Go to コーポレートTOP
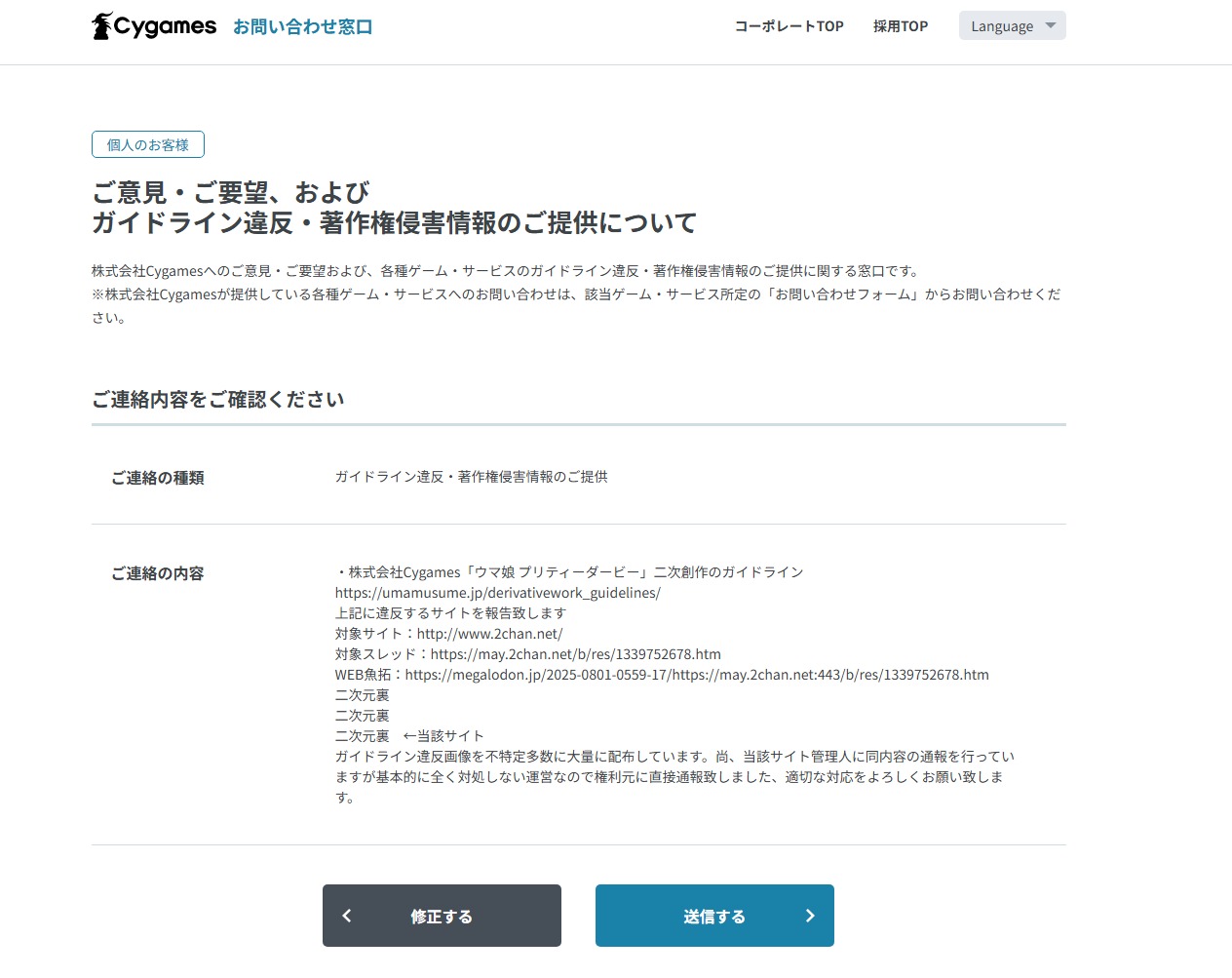 coord(789,26)
